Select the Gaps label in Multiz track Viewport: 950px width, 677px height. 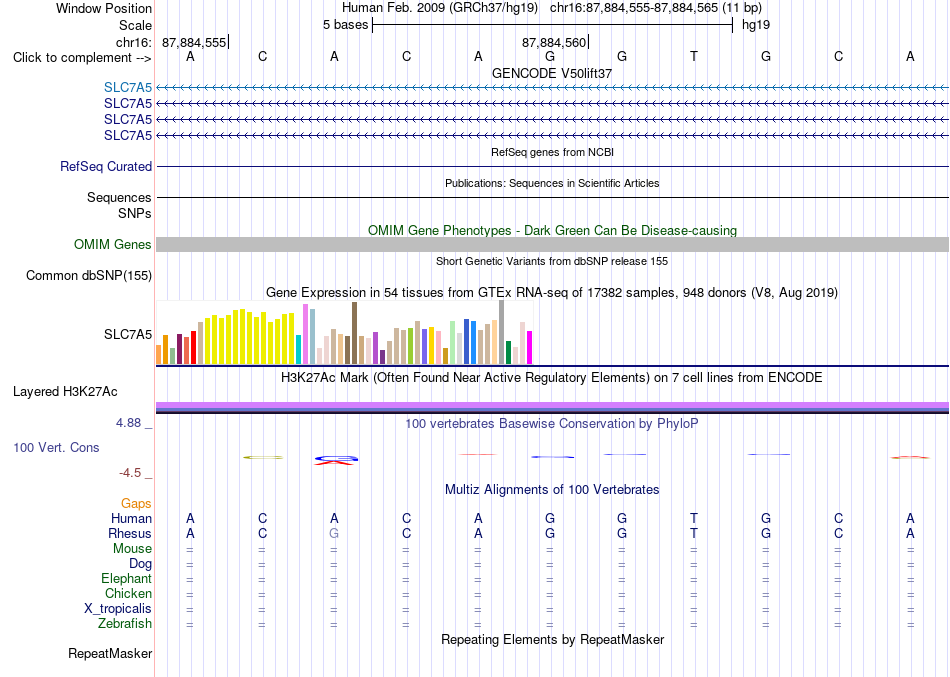136,504
